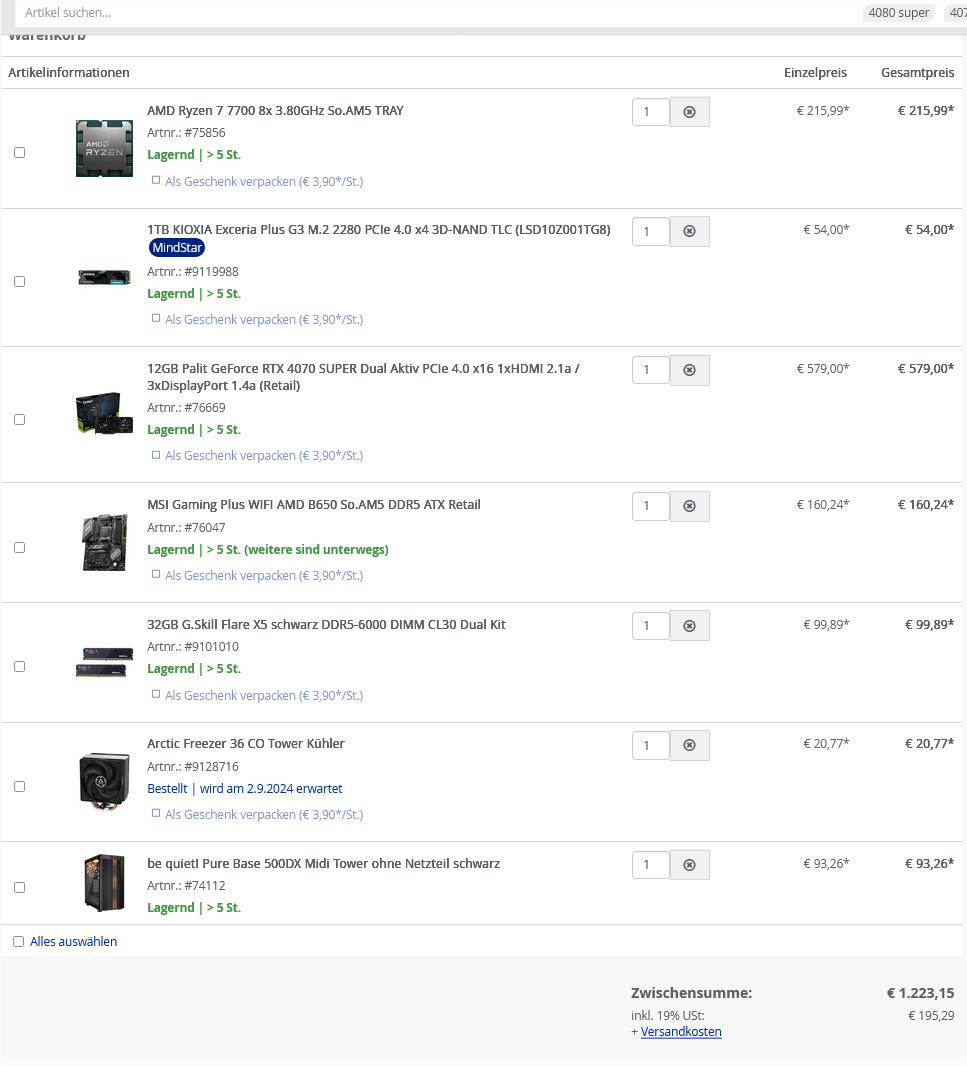The image size is (967, 1066).
Task: Enable gift wrapping for G.Skill Flare X5
Action: pos(156,694)
